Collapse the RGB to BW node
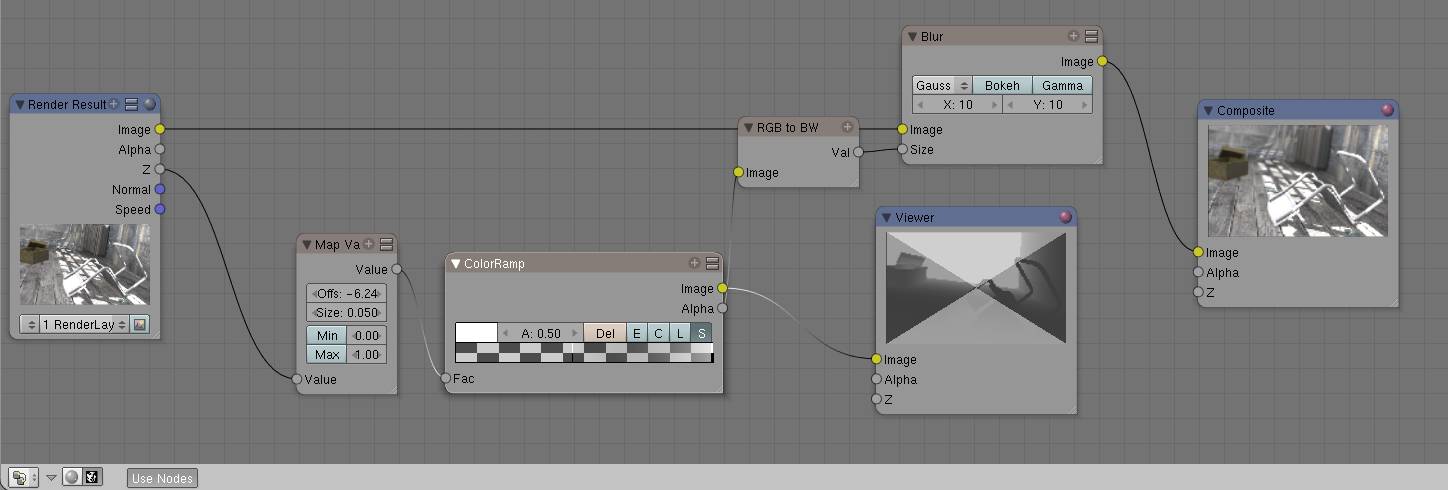1448x490 pixels. pyautogui.click(x=748, y=128)
